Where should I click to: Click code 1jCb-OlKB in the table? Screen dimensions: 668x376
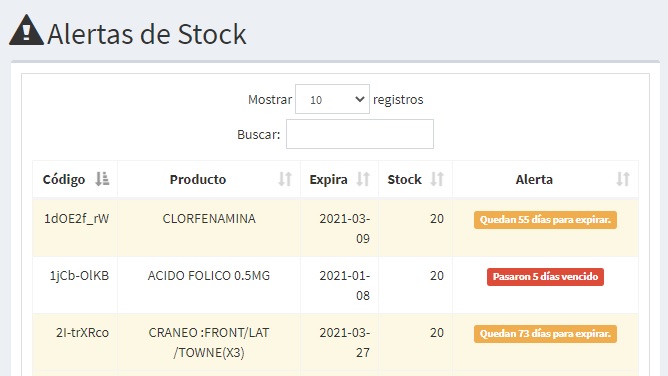79,276
